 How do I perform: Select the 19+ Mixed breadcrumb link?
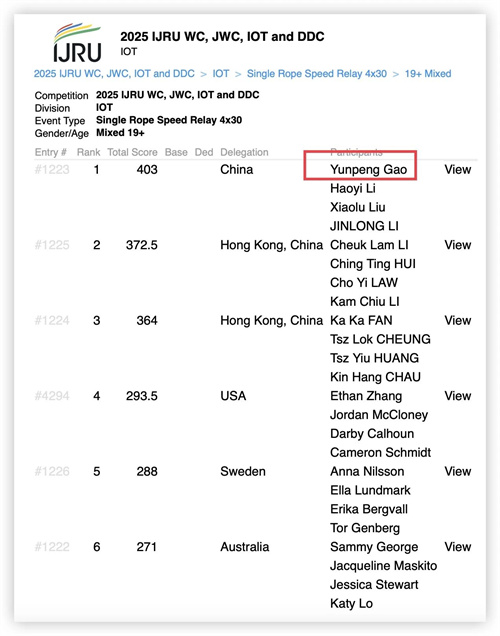click(x=428, y=74)
